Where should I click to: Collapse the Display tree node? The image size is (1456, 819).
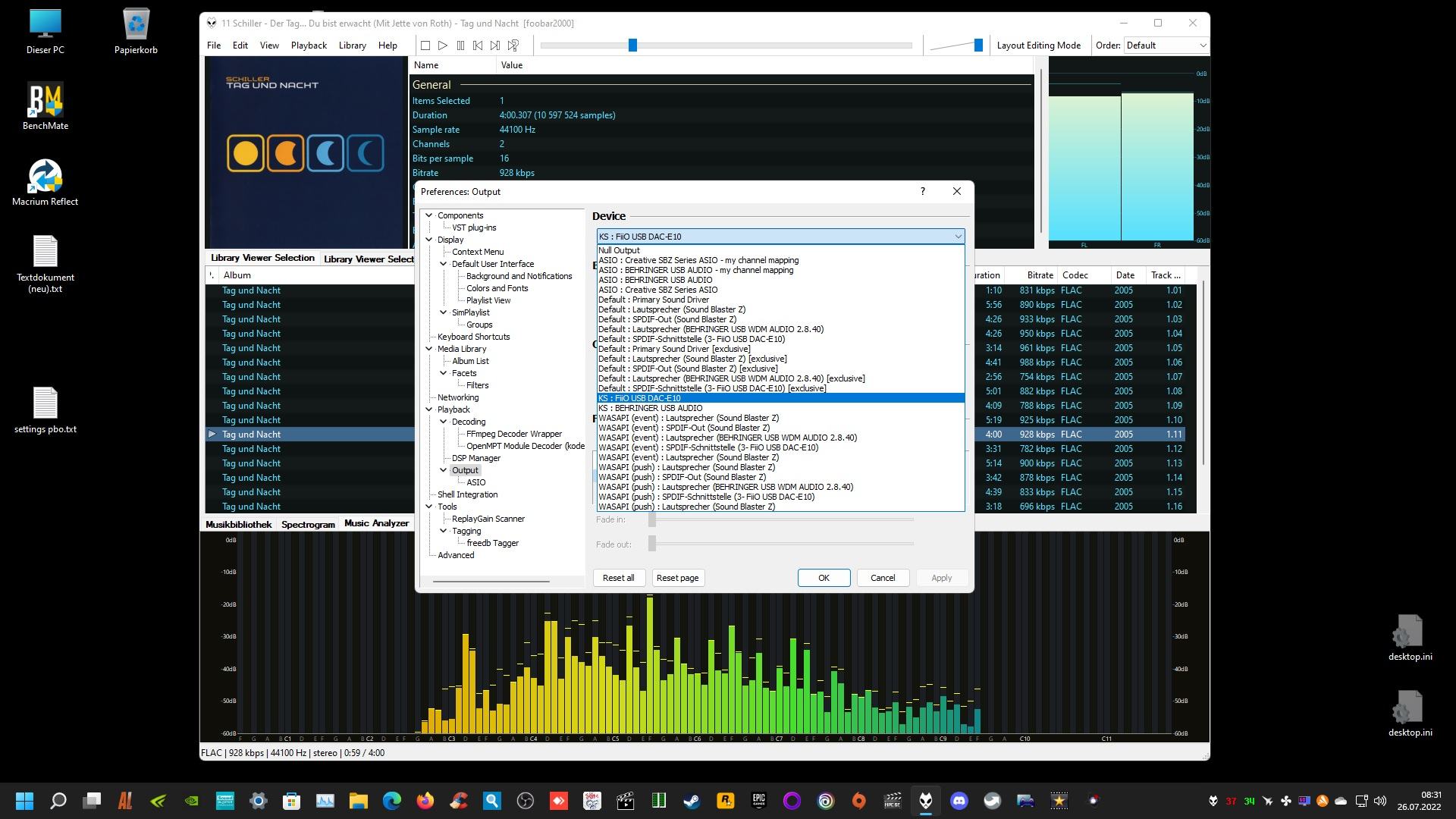point(429,240)
